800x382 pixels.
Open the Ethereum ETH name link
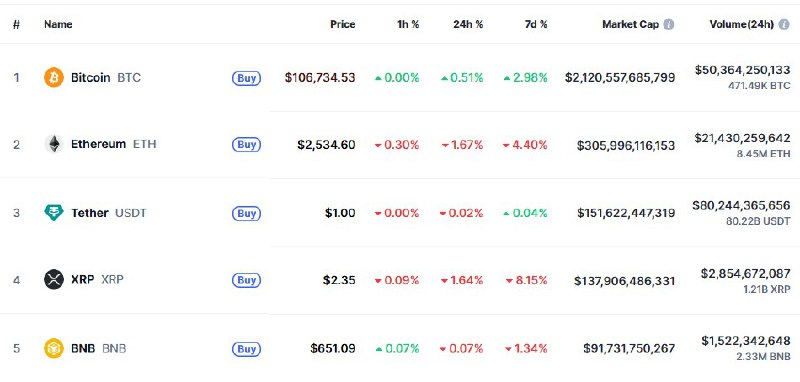pos(114,144)
